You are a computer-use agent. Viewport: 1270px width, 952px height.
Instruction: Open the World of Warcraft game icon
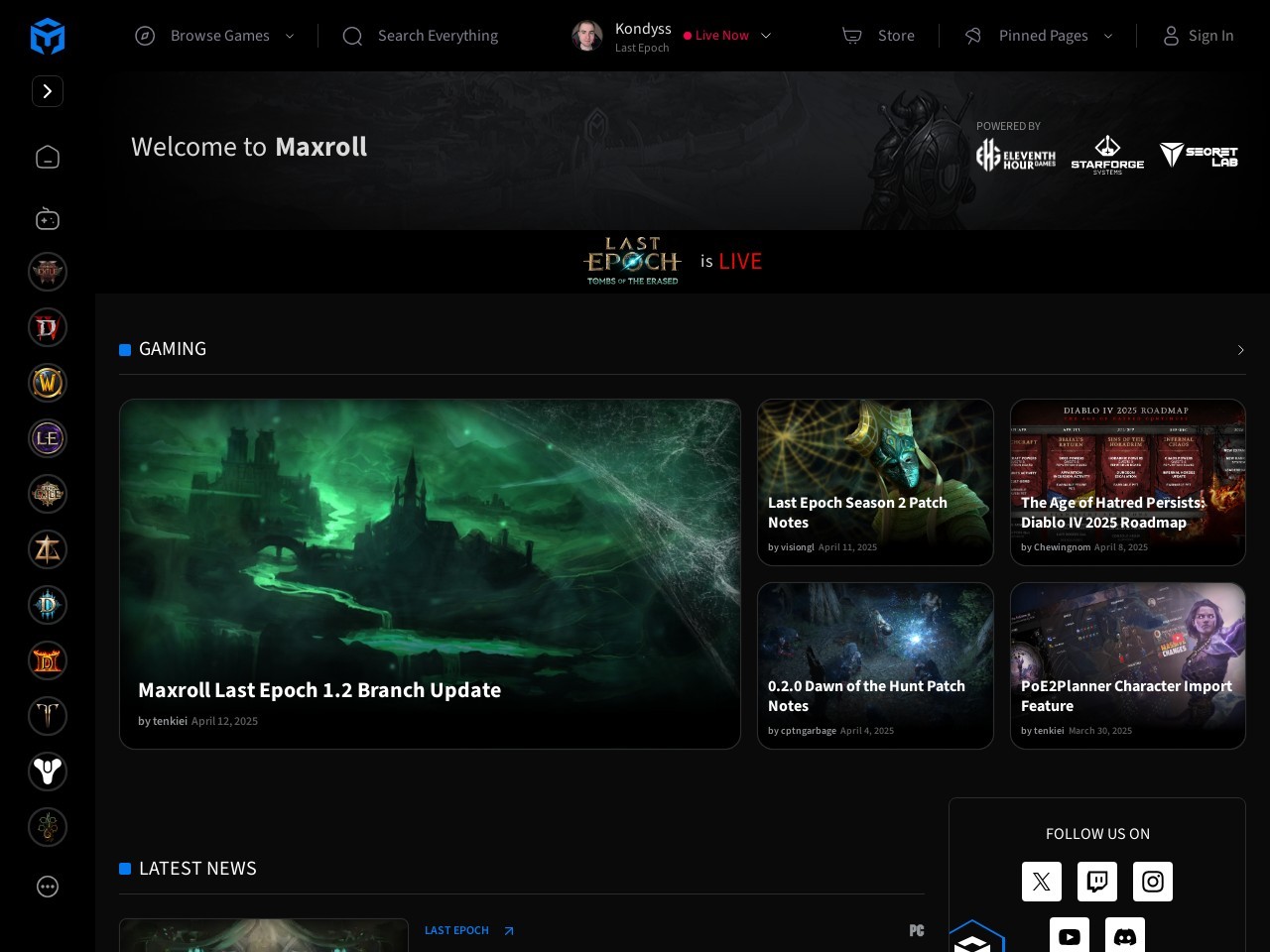pyautogui.click(x=48, y=383)
